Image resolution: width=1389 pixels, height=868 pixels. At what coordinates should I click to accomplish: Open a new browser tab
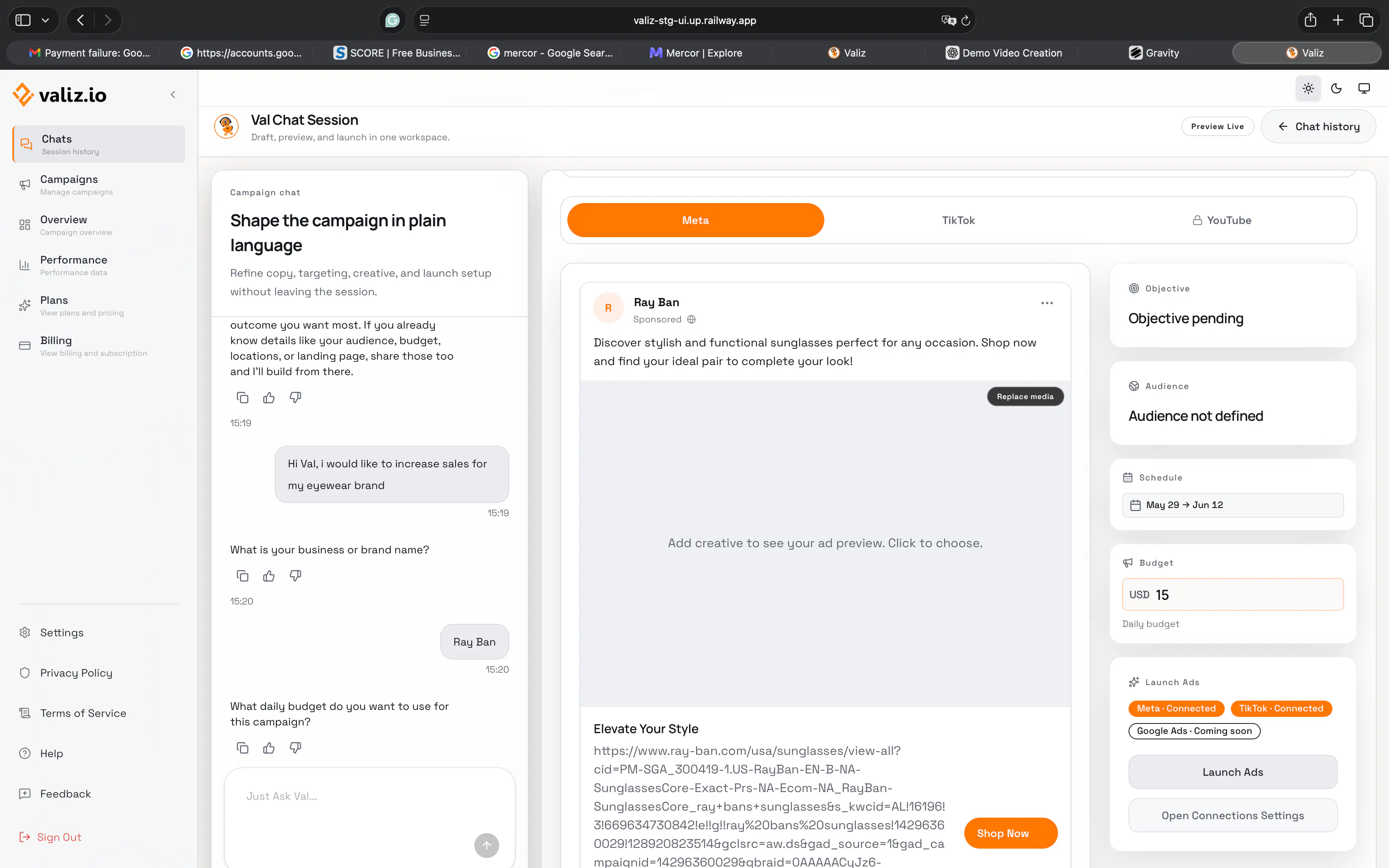coord(1338,20)
